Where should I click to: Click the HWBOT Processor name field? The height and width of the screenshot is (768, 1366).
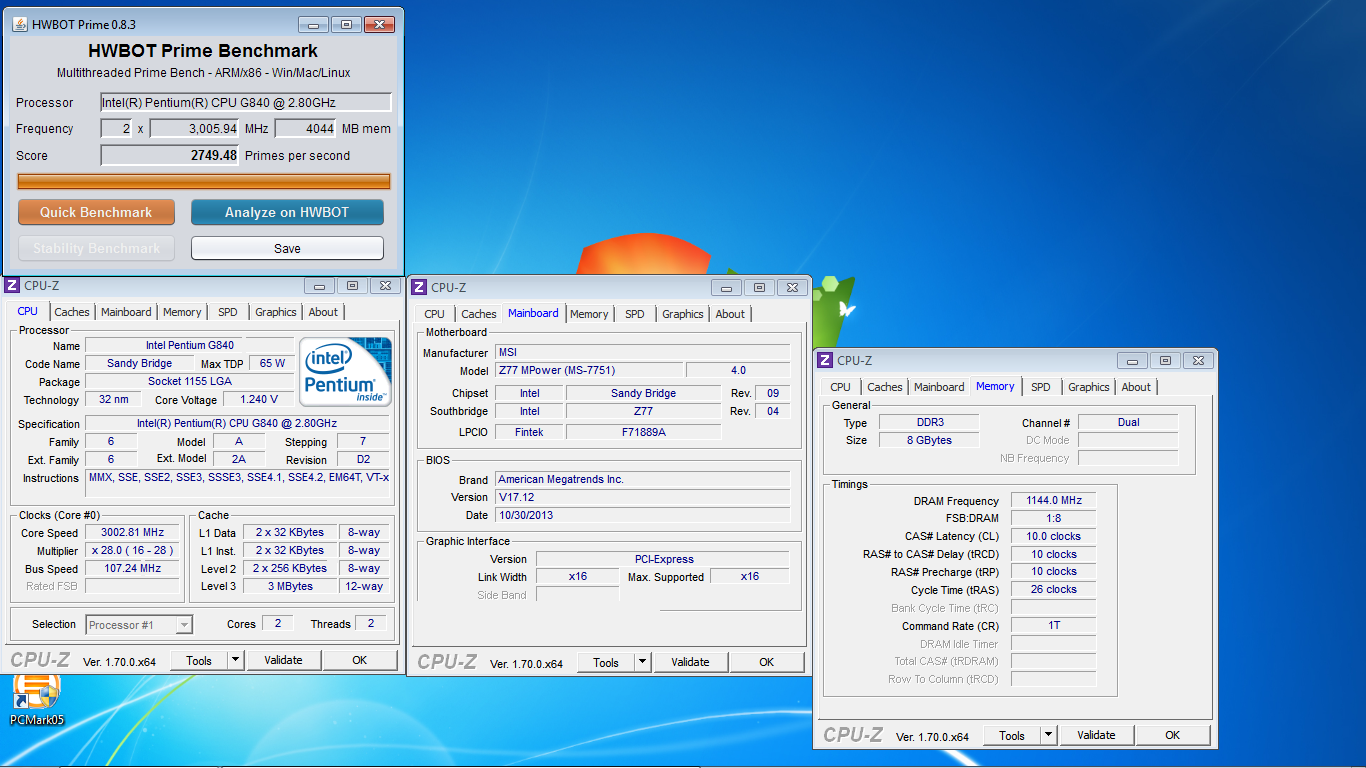(x=246, y=102)
